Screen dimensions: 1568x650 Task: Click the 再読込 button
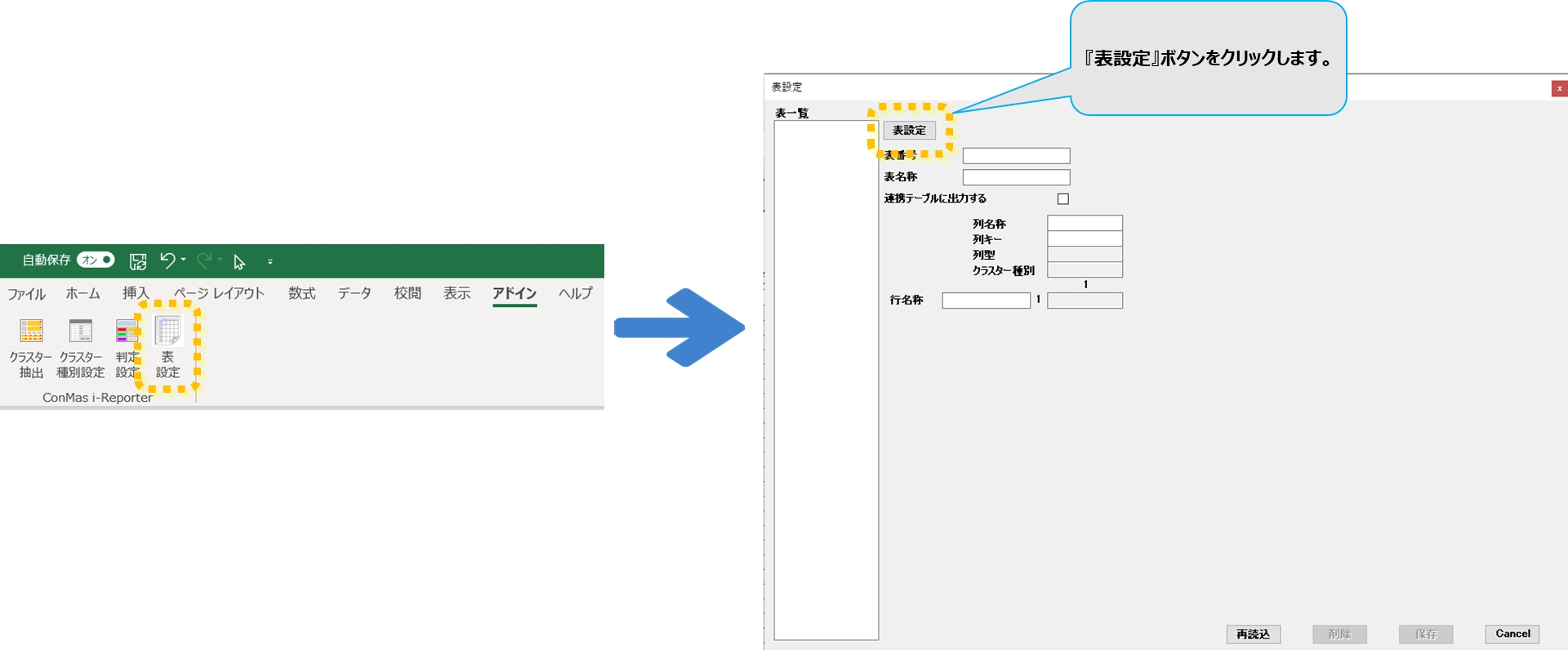tap(1253, 634)
